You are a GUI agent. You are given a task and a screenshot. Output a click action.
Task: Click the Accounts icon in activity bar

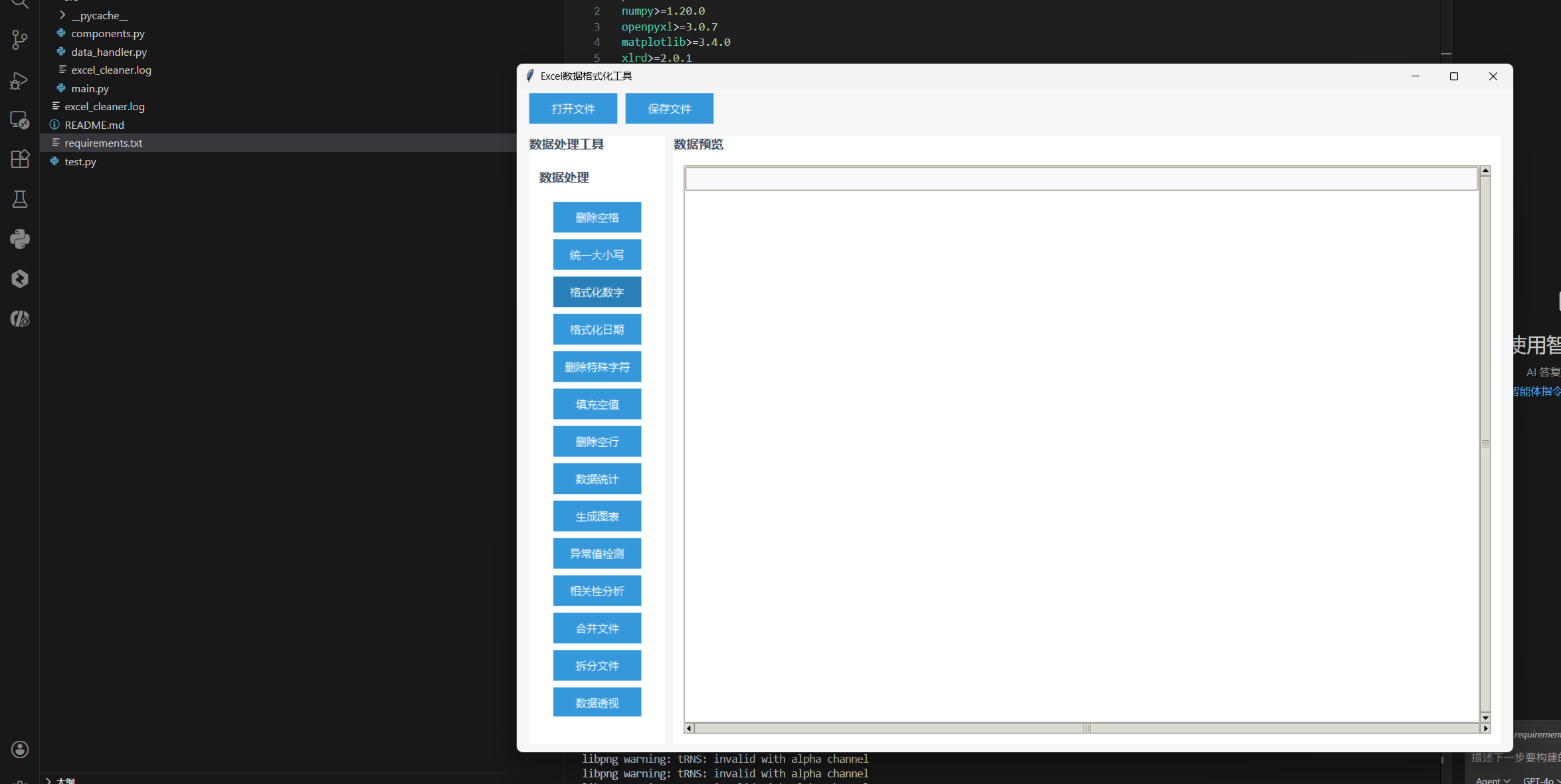[20, 749]
